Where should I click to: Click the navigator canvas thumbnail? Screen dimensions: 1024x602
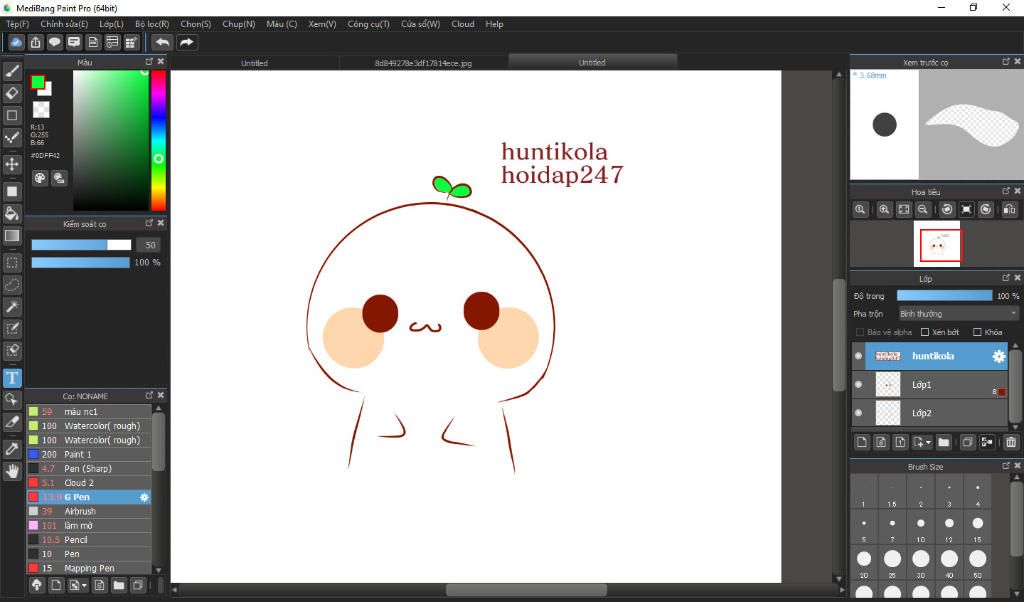937,244
